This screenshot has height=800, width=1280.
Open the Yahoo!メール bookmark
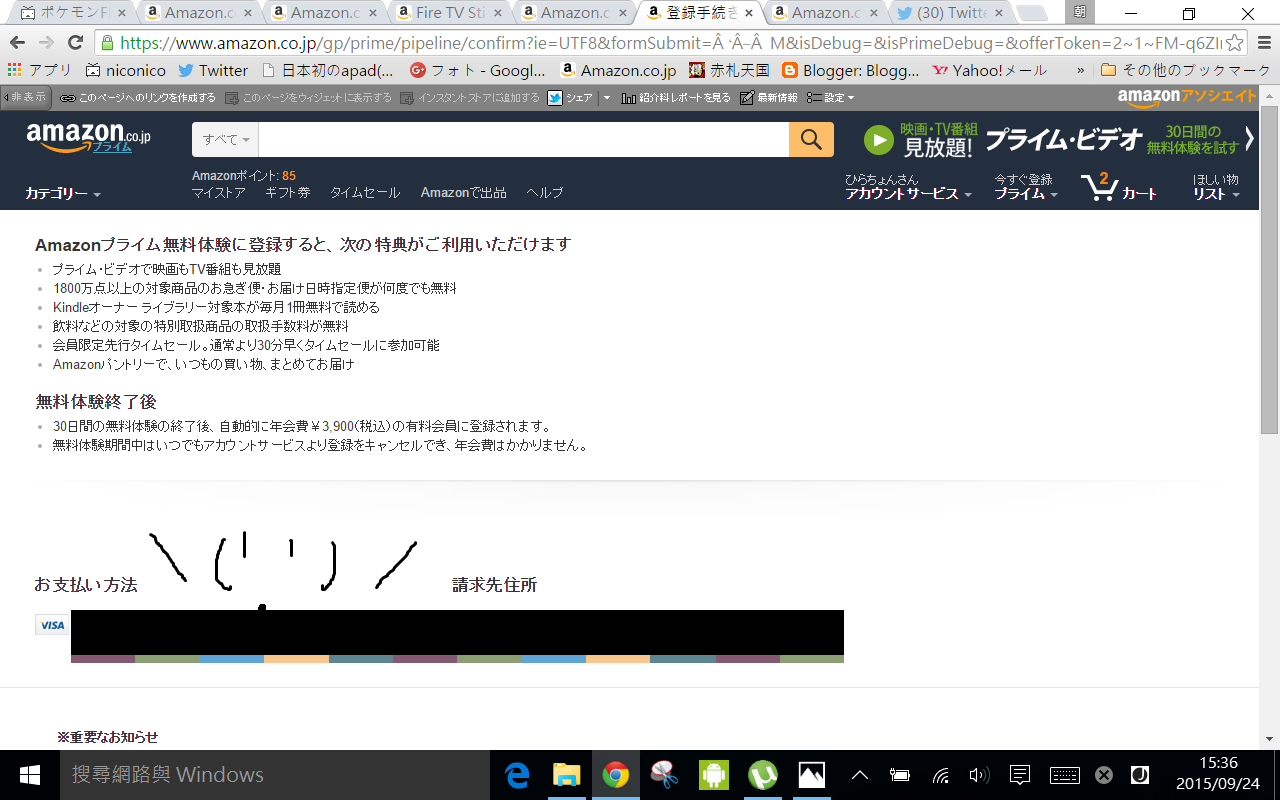(x=989, y=71)
